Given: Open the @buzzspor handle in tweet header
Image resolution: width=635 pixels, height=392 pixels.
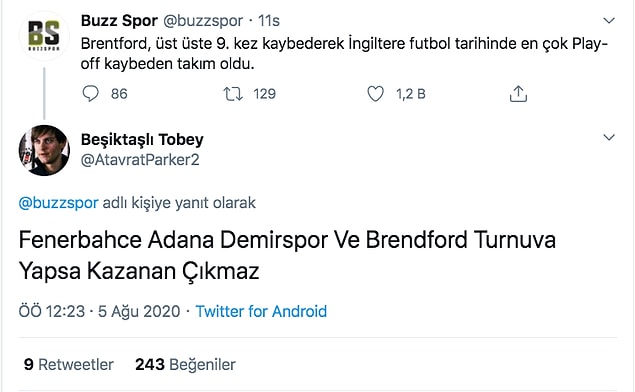Looking at the screenshot, I should pyautogui.click(x=203, y=21).
